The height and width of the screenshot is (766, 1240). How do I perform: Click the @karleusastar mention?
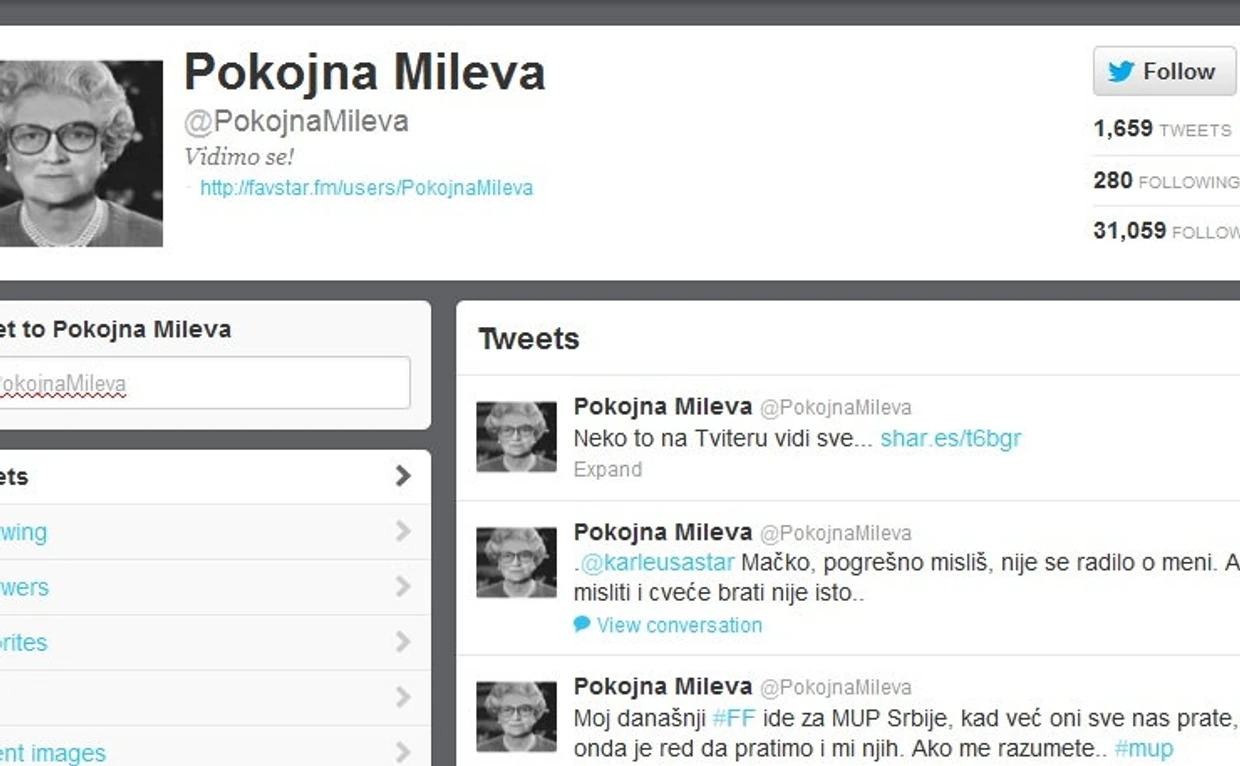658,563
